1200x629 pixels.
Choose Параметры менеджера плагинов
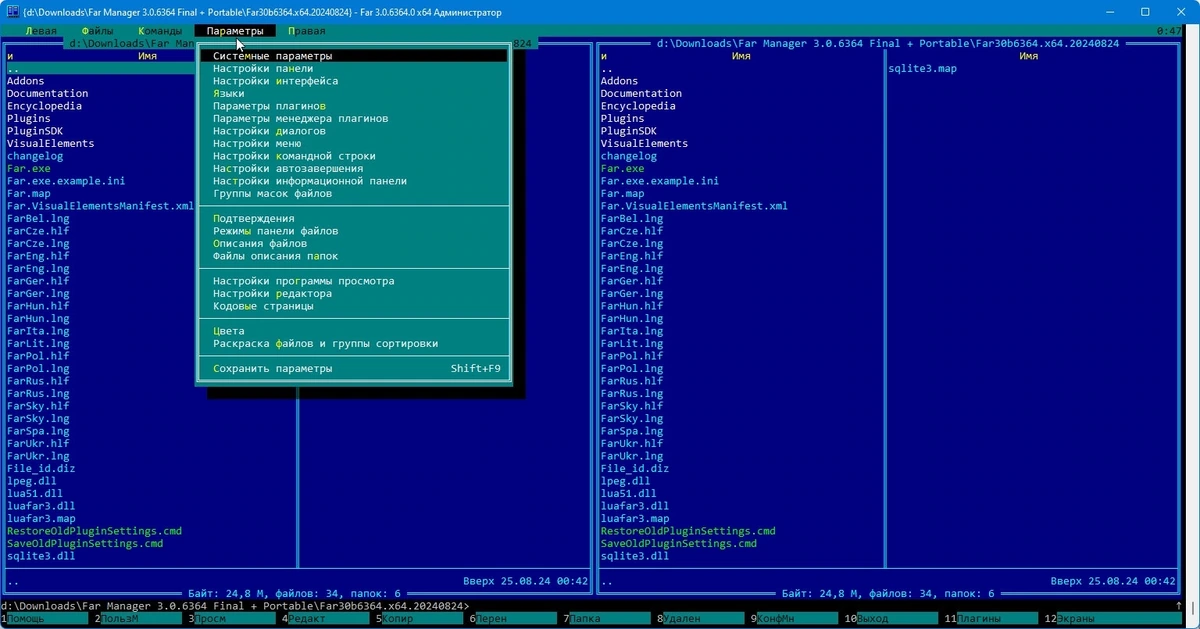(x=355, y=119)
